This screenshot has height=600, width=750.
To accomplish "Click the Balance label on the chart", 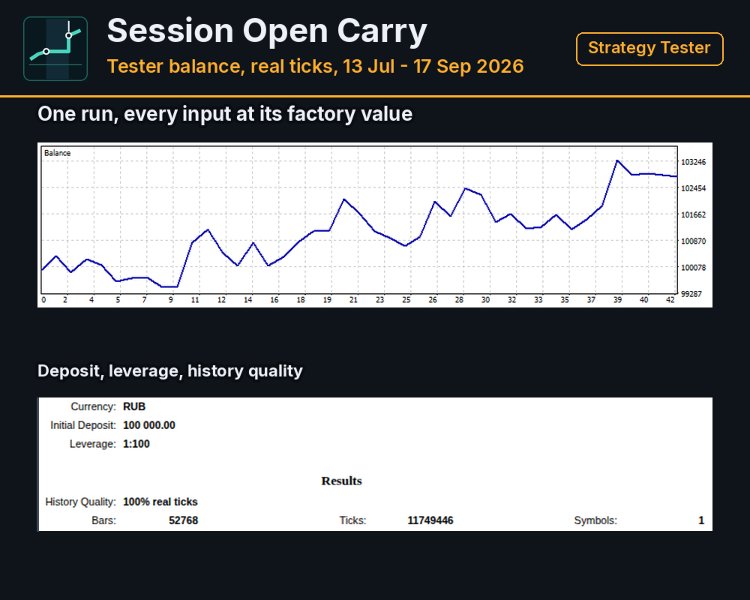I will pos(57,153).
